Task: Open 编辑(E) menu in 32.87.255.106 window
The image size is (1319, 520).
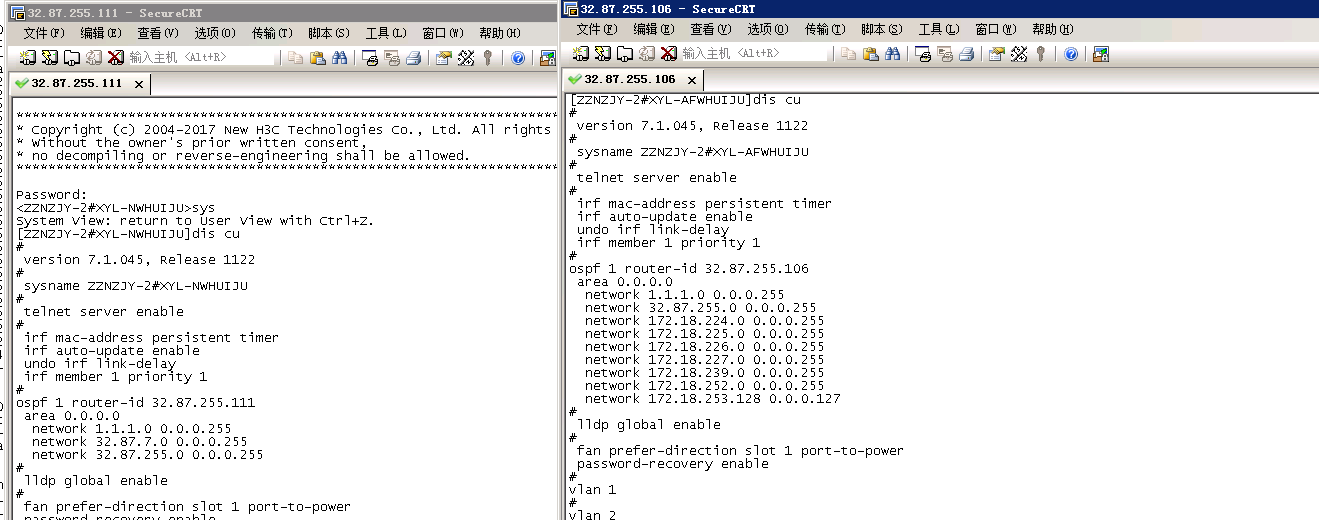Action: [654, 30]
